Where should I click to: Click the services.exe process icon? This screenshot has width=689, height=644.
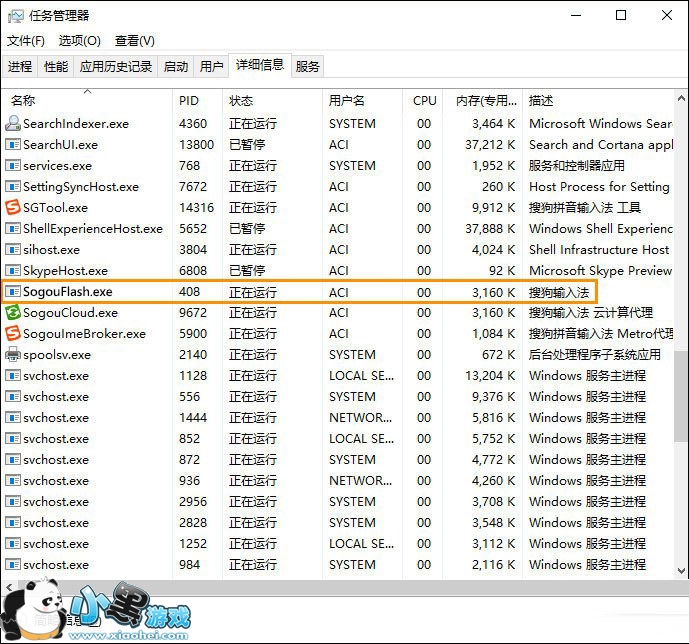[x=13, y=166]
